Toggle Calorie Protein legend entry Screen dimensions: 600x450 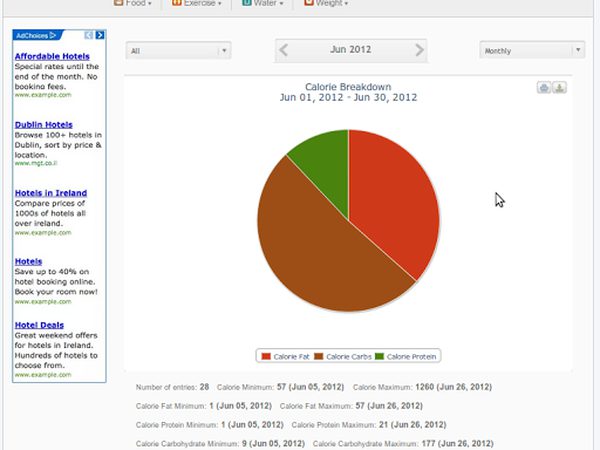pos(406,357)
